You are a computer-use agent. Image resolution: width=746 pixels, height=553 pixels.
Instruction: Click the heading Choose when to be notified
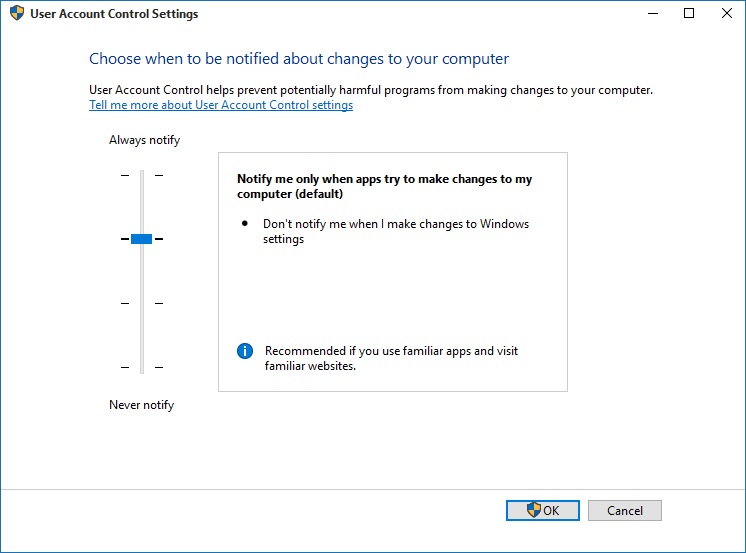[x=299, y=59]
